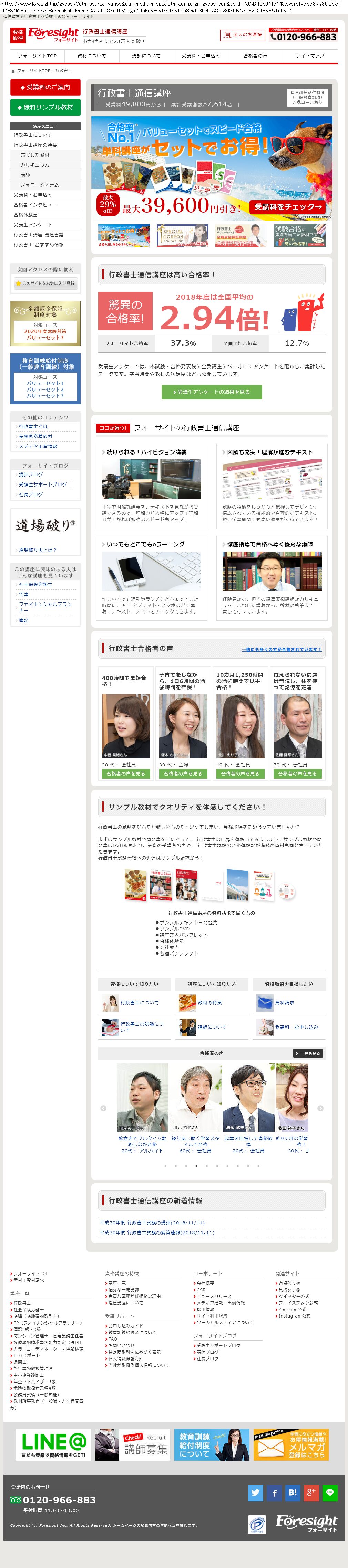Open サイトマップ in the navigation bar
348x1568 pixels.
tap(310, 55)
